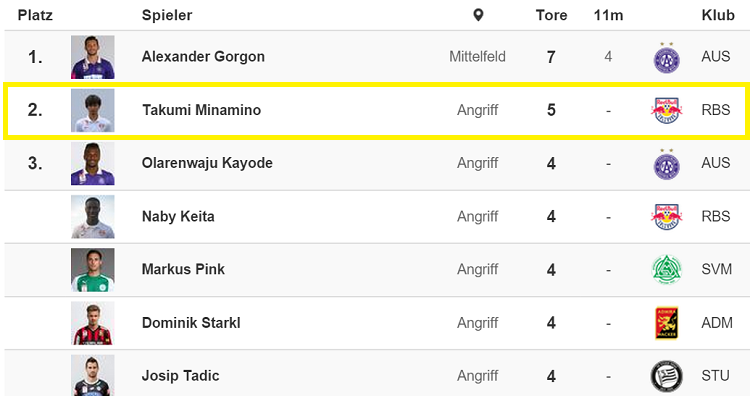This screenshot has width=750, height=396.
Task: Click Red Bull Salzburg logo in Takumi Minamino row
Action: point(667,110)
